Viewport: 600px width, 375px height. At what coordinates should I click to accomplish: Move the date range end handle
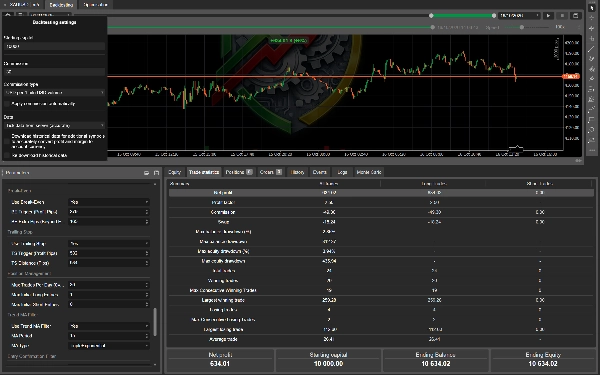(x=494, y=16)
